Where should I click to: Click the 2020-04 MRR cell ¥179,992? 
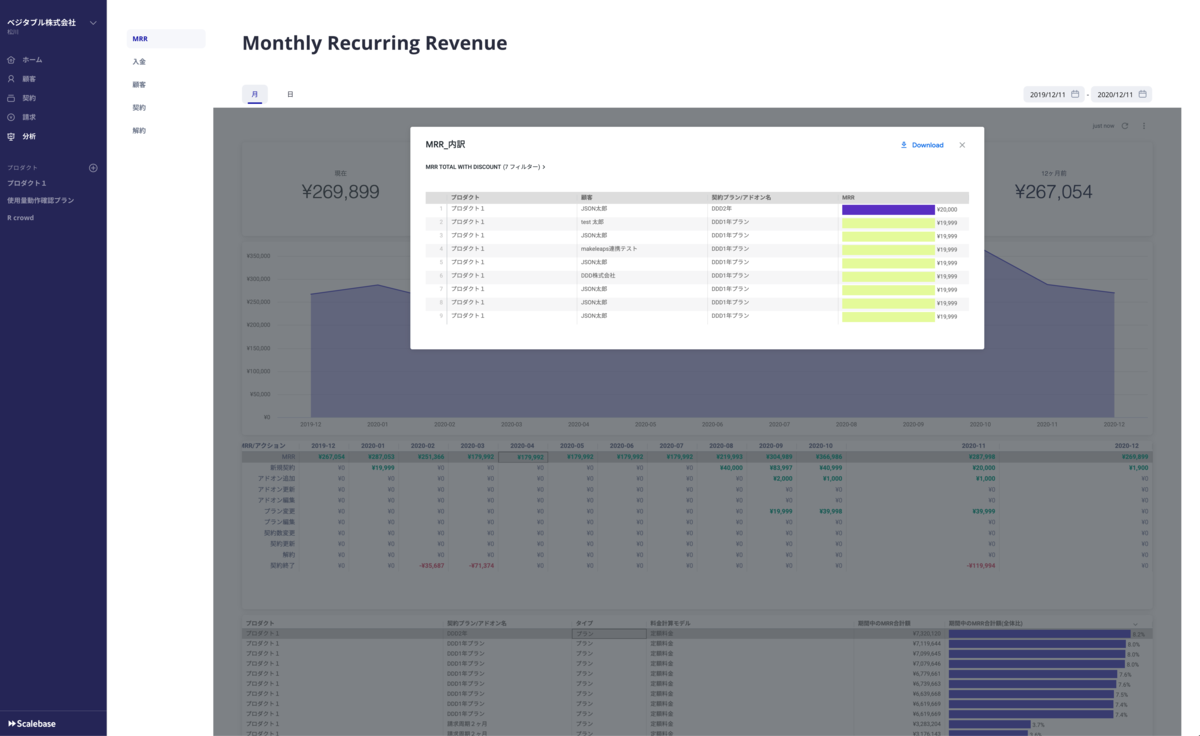click(x=523, y=457)
